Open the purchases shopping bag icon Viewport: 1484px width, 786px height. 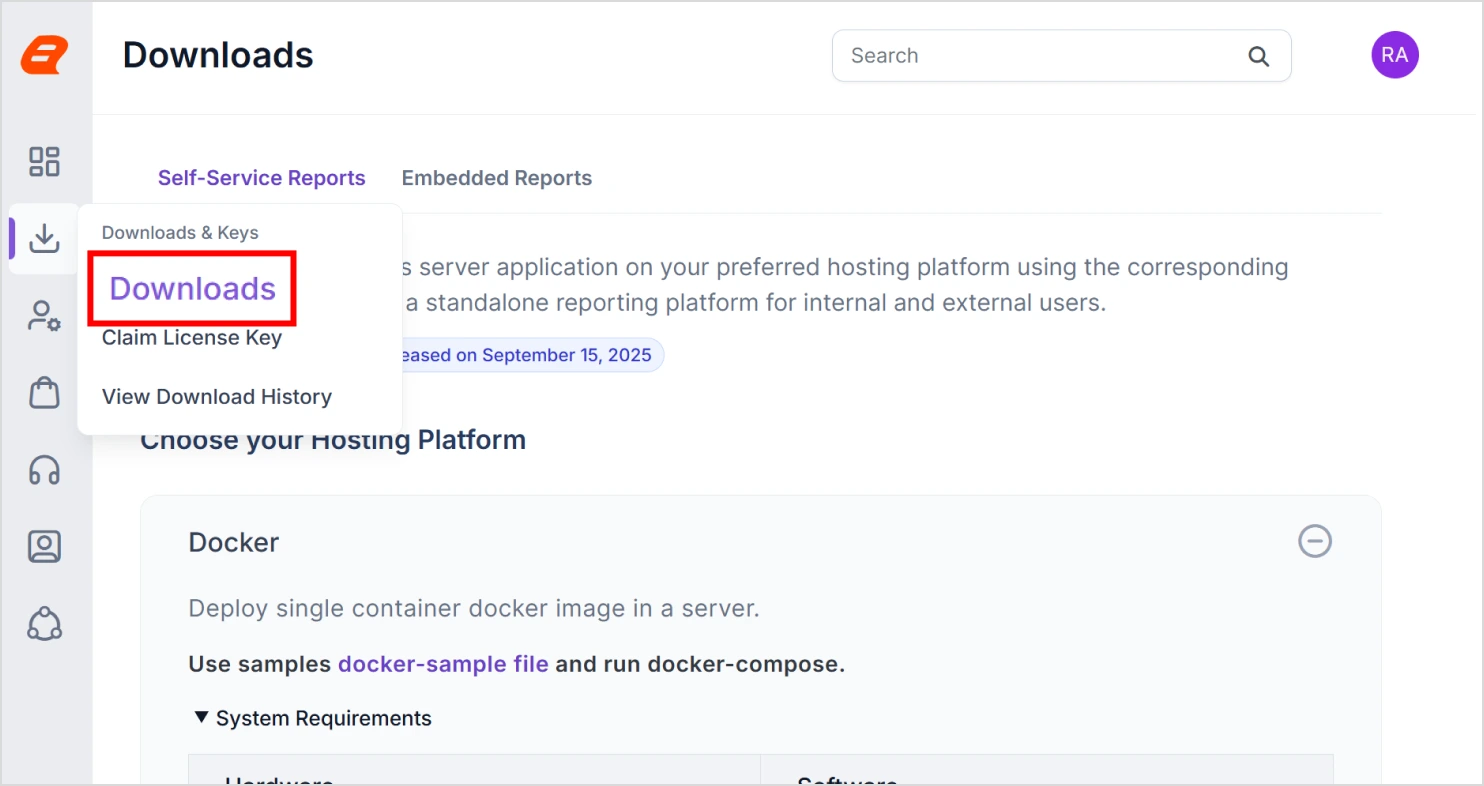tap(44, 392)
